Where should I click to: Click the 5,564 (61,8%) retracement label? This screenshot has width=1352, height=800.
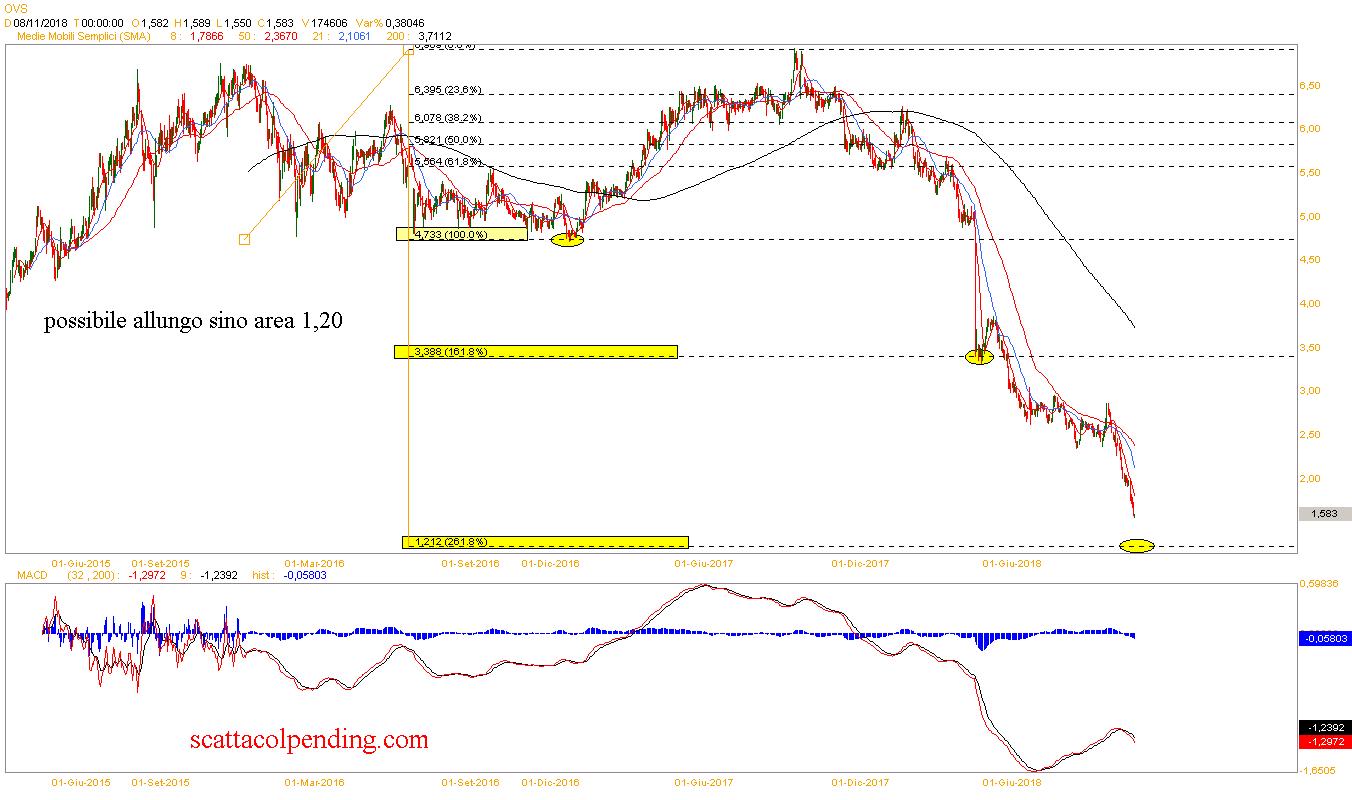448,161
